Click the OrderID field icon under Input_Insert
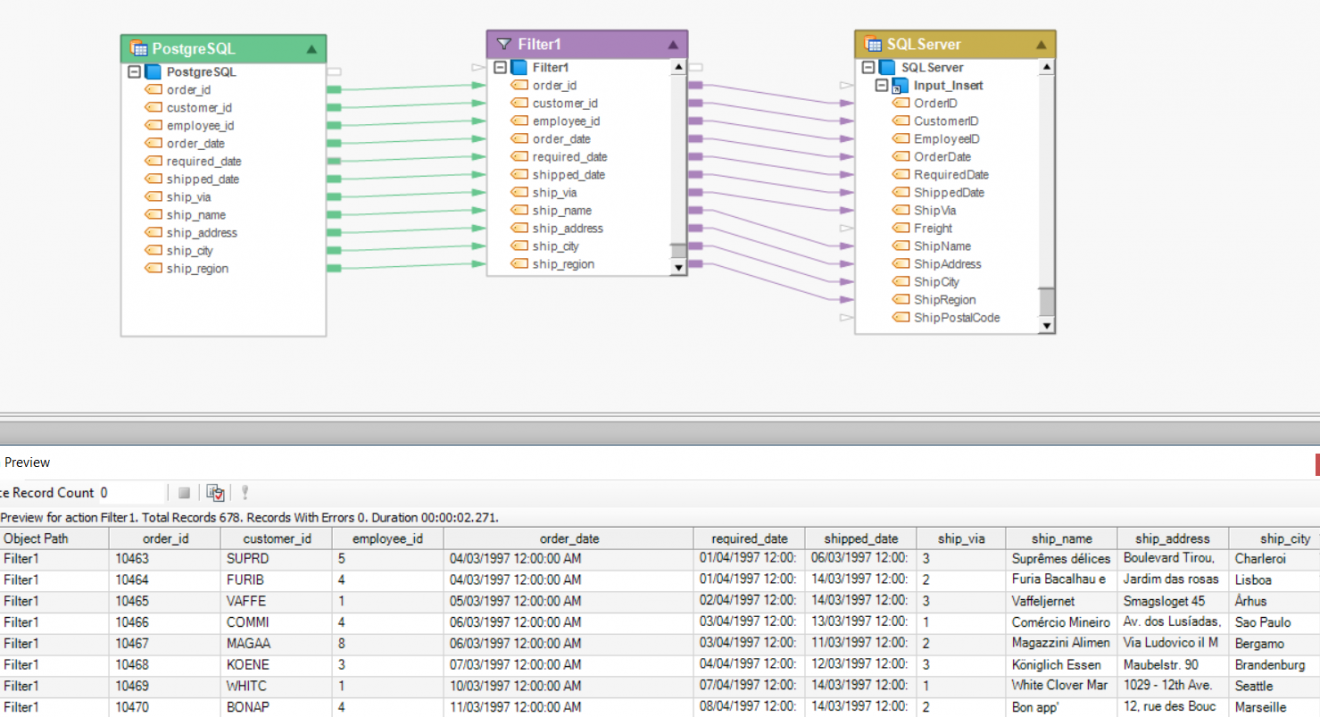The width and height of the screenshot is (1320, 717). [x=902, y=102]
